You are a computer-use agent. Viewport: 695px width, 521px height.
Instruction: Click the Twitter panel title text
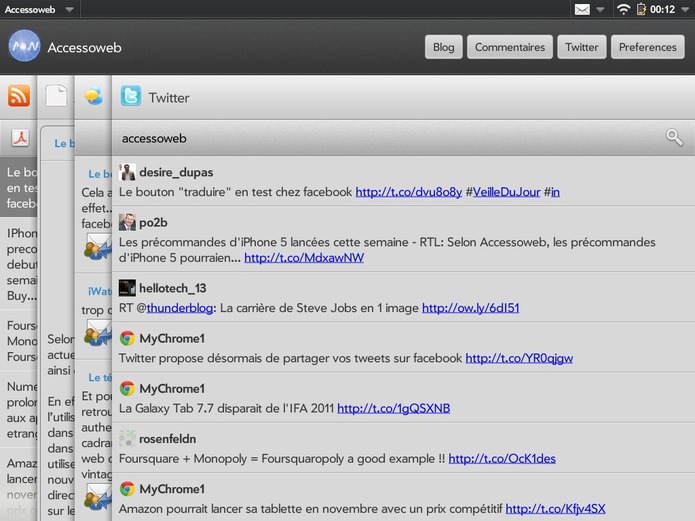coord(169,98)
